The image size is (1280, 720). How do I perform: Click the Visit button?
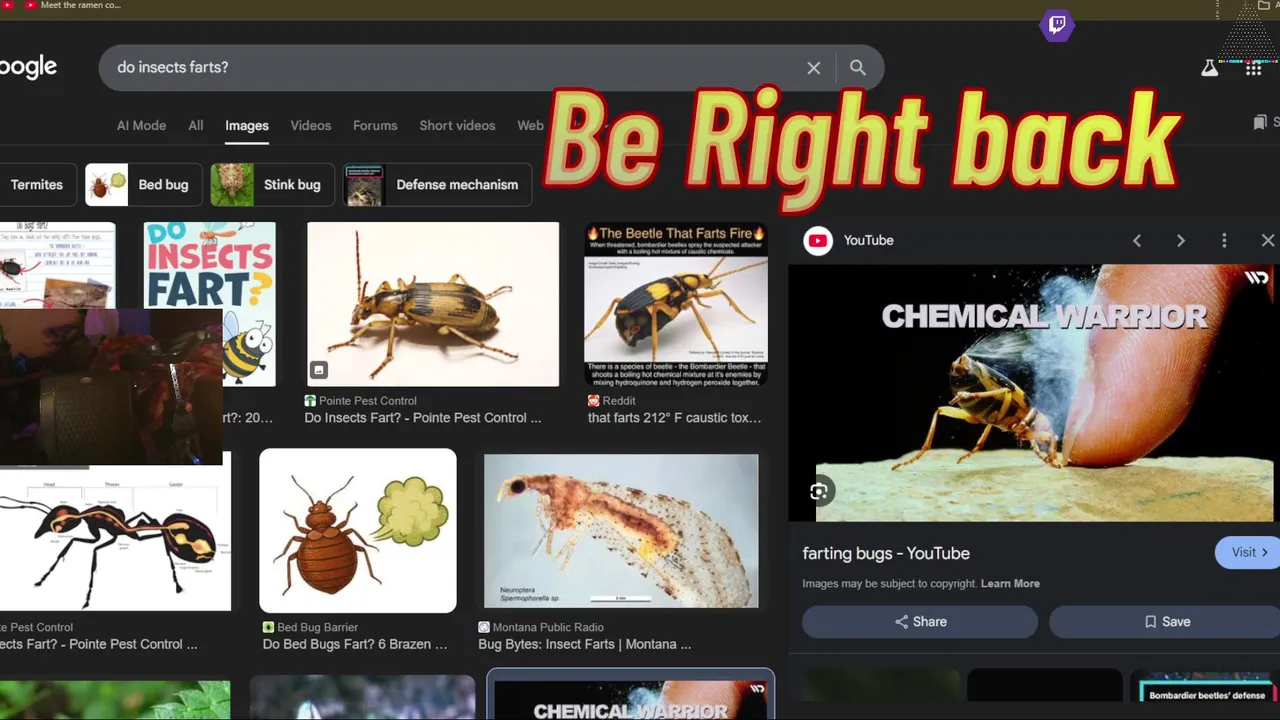(1248, 552)
